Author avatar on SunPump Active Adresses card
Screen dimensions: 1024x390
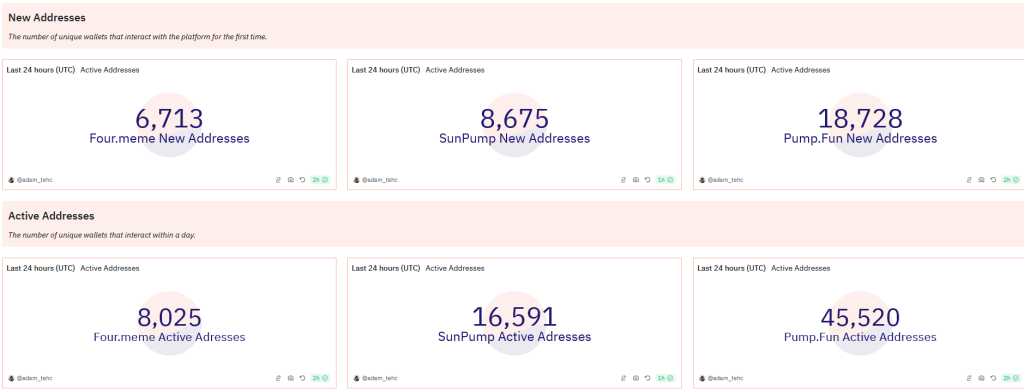(x=357, y=378)
